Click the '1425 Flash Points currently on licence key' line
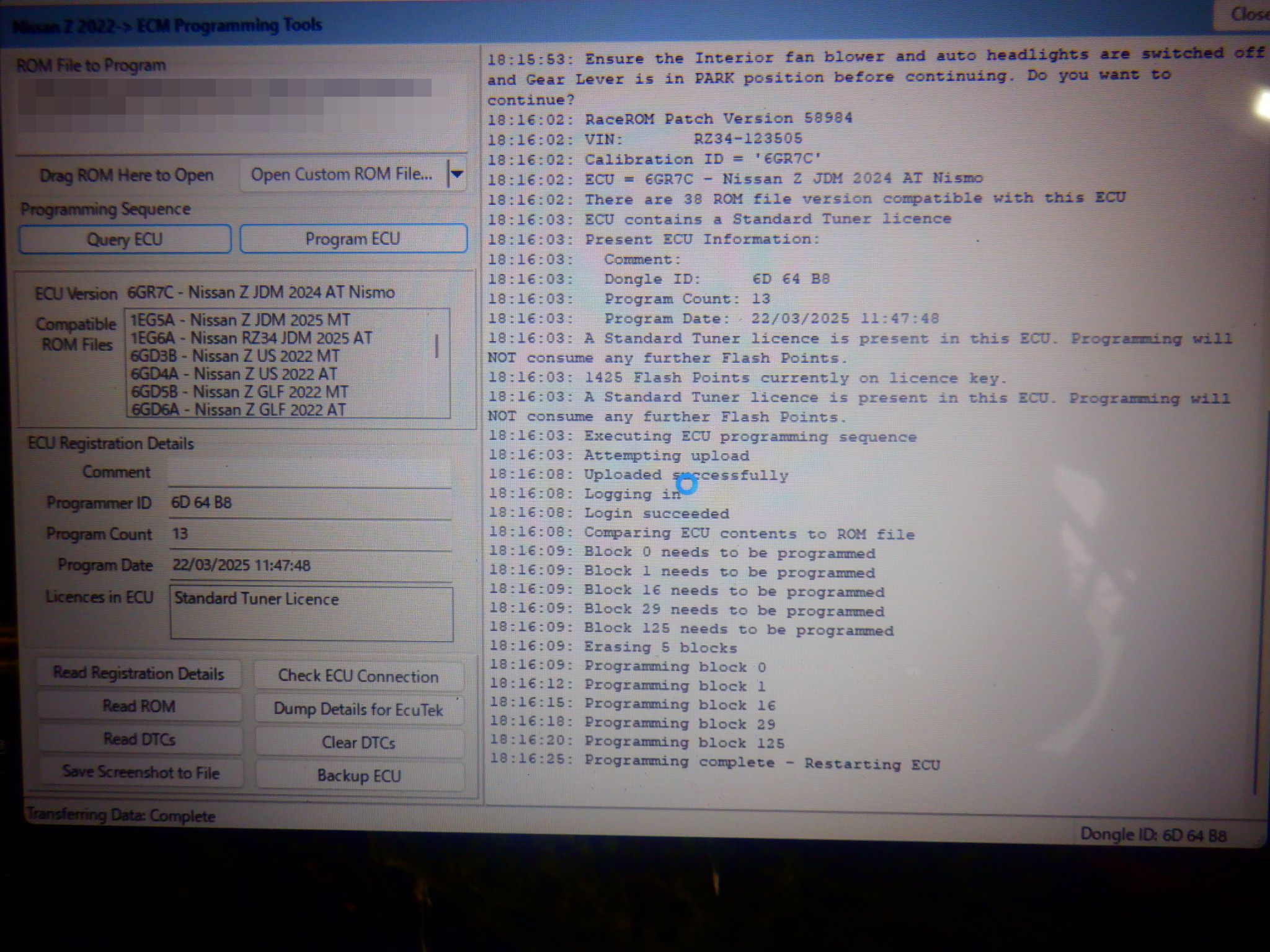The height and width of the screenshot is (952, 1270). [747, 377]
